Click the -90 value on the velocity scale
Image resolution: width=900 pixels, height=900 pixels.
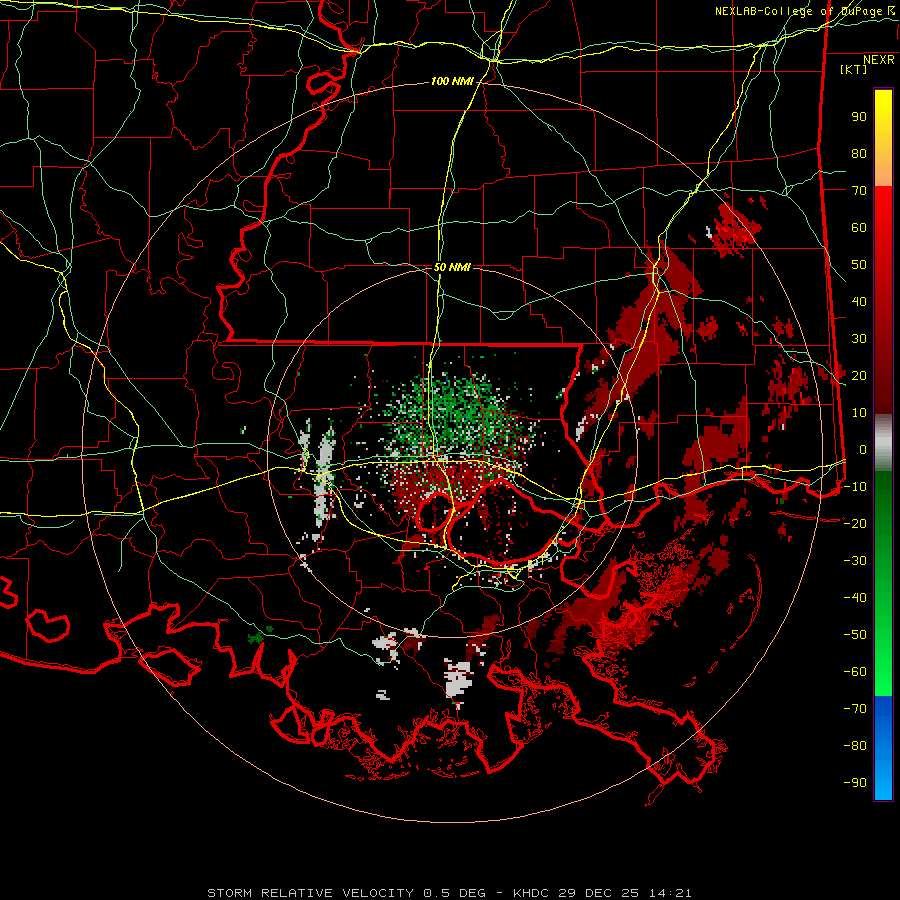pos(855,783)
